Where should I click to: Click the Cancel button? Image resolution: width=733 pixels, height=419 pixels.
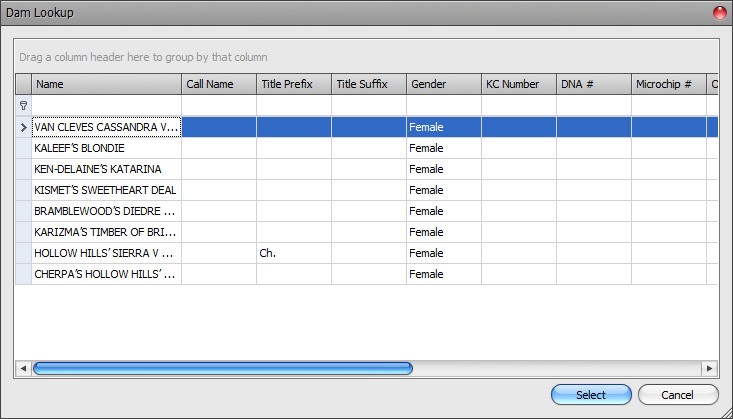[678, 395]
